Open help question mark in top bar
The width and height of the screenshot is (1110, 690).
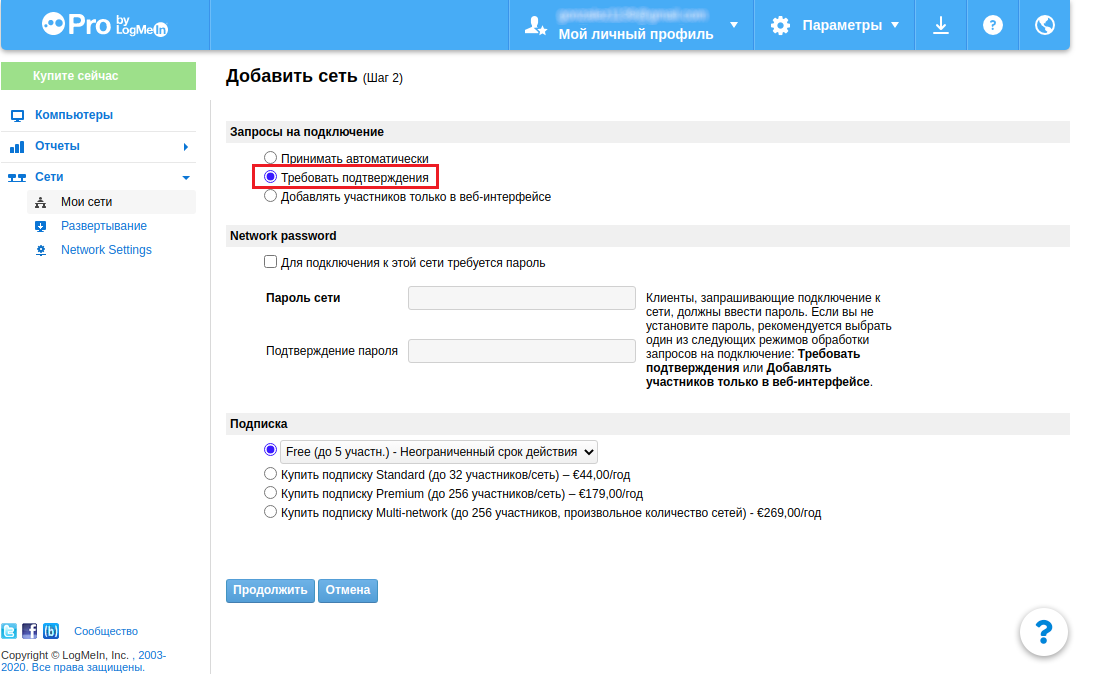coord(992,26)
